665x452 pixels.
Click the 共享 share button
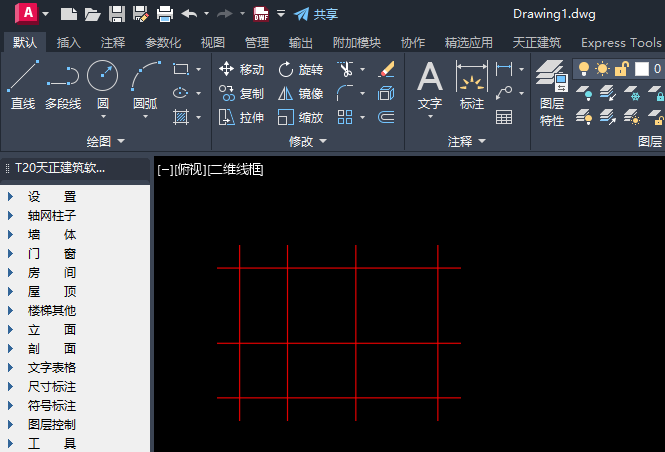click(316, 14)
